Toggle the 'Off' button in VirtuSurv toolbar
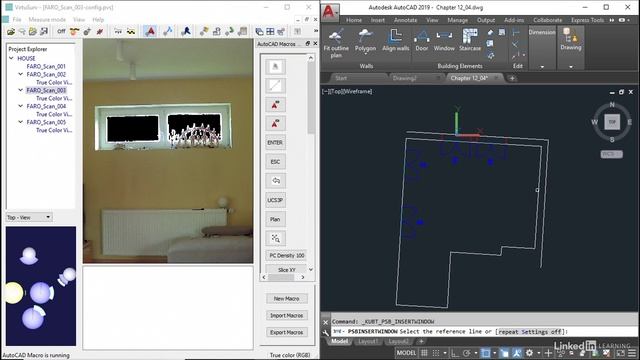 pyautogui.click(x=61, y=31)
